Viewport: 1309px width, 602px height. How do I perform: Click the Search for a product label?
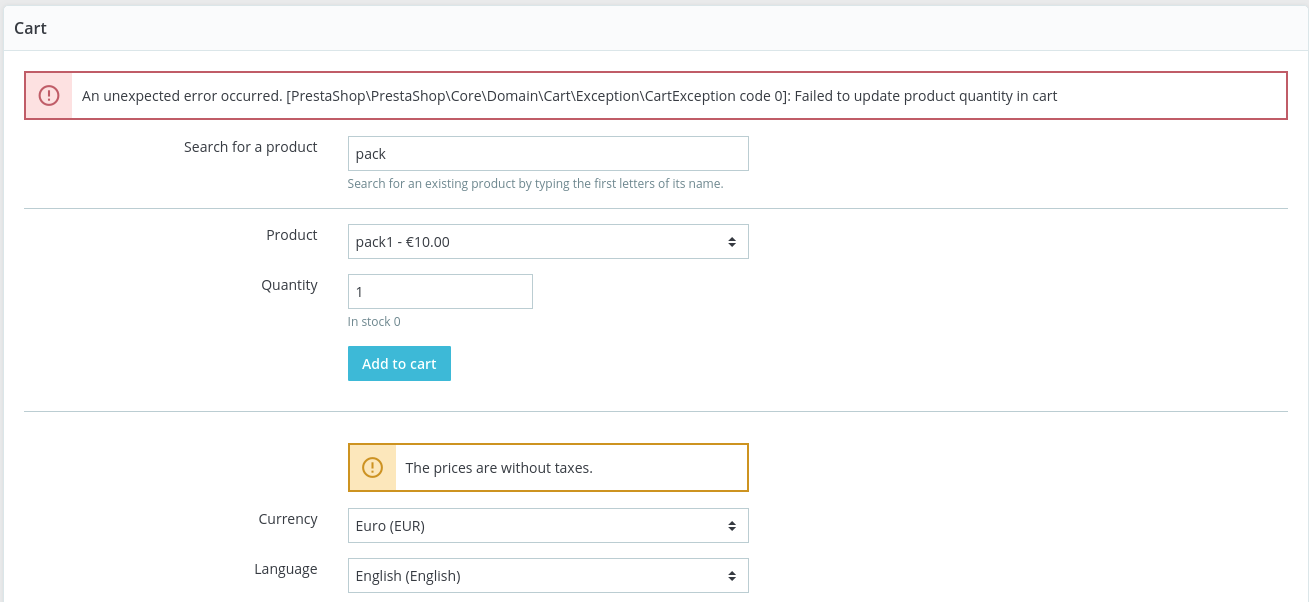pos(250,146)
